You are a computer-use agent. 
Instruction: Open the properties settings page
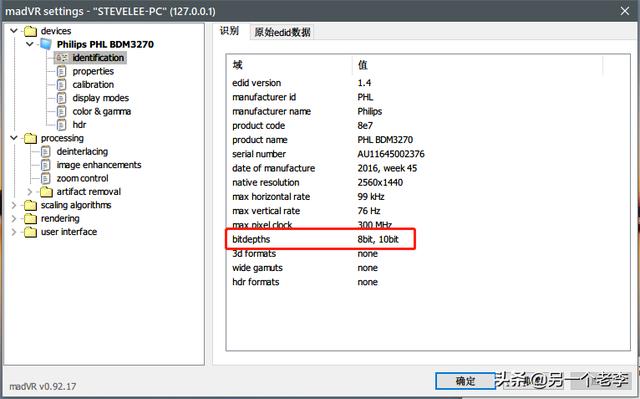[93, 71]
